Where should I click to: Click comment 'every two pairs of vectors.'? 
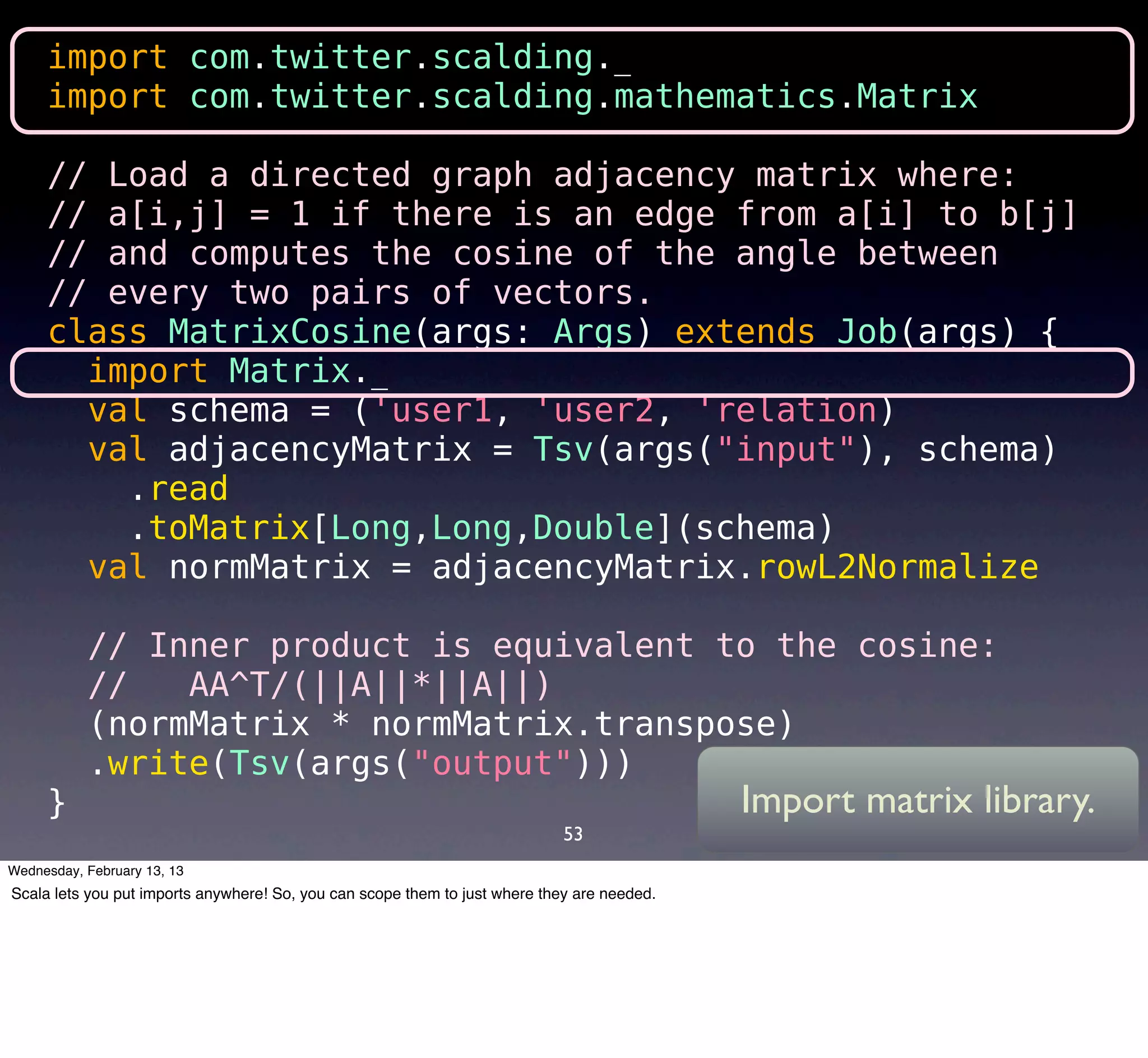click(x=350, y=293)
